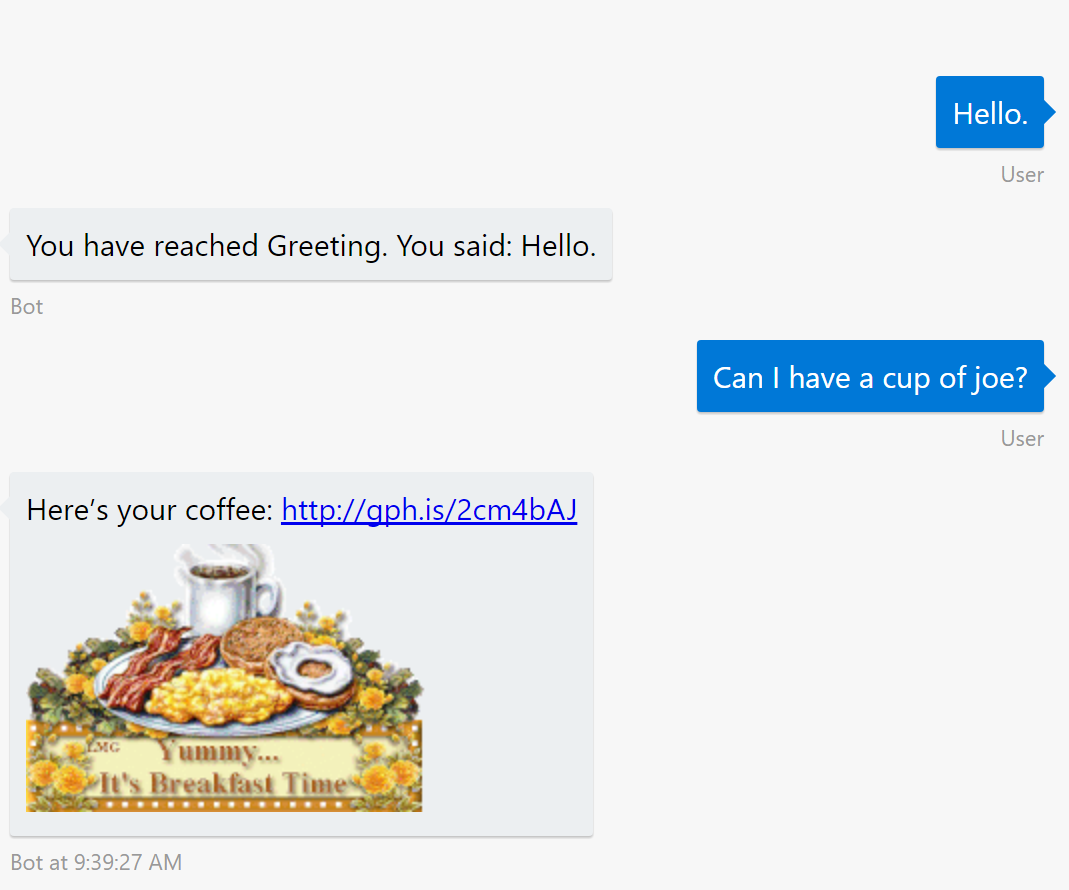Image resolution: width=1069 pixels, height=890 pixels.
Task: Click the "Here's your coffee" bot message
Action: click(x=150, y=510)
